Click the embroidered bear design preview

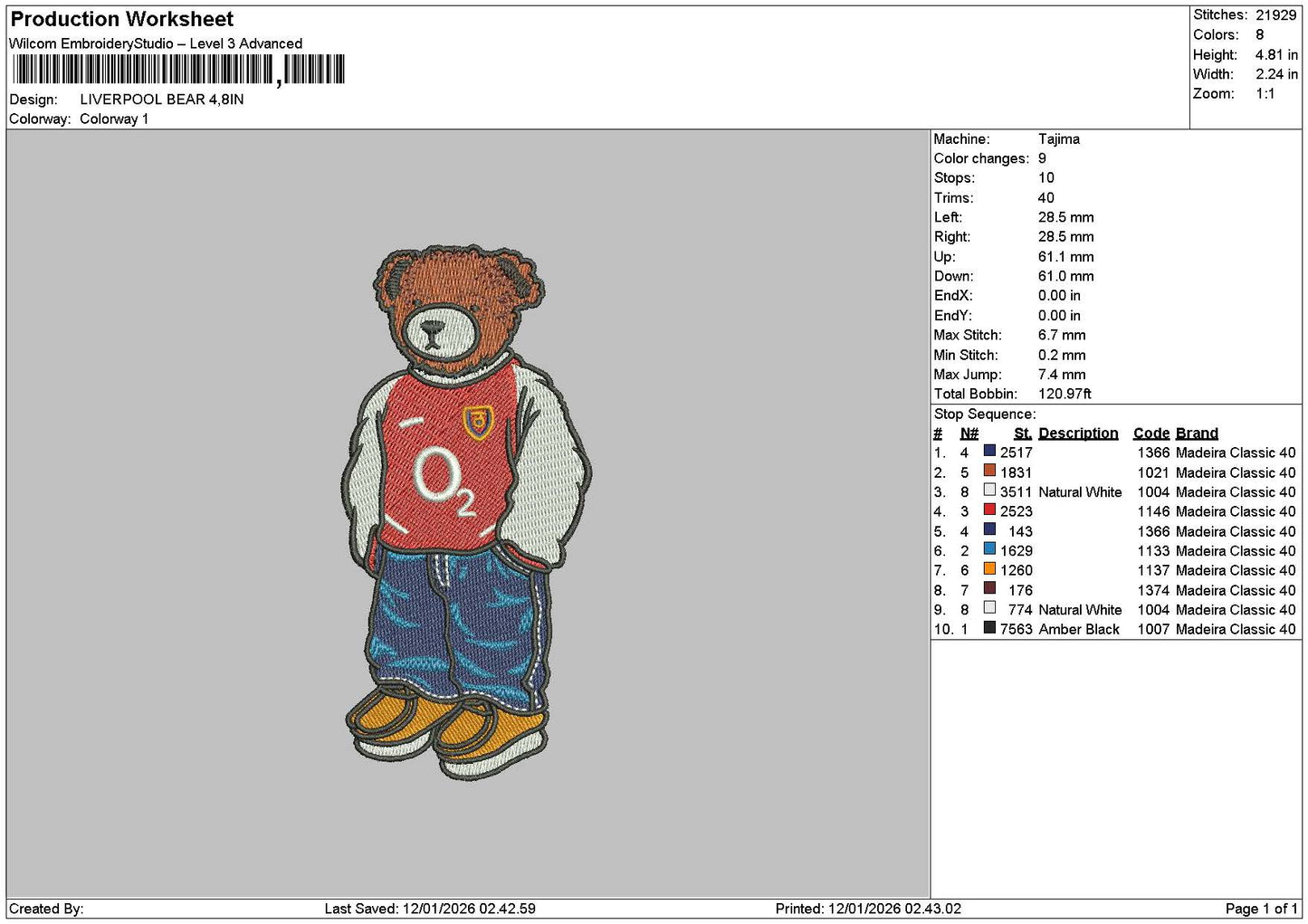(467, 512)
